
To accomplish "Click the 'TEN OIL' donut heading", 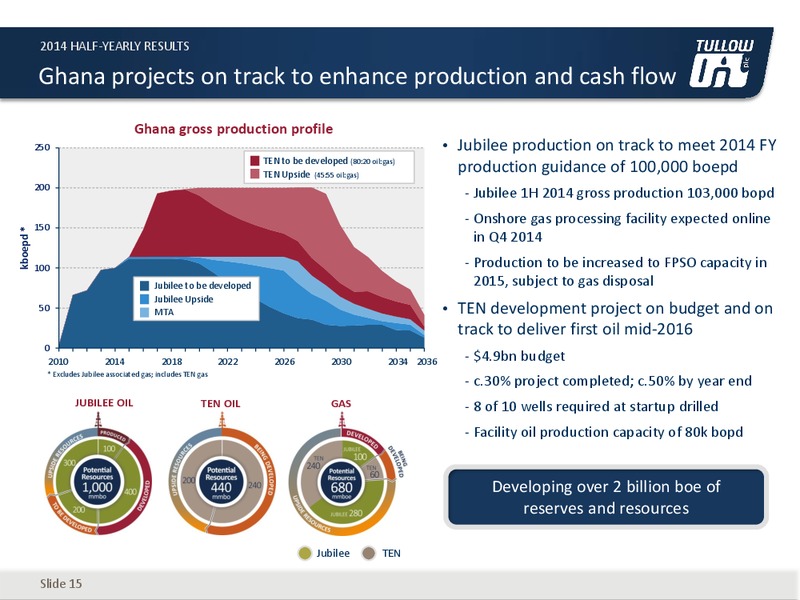I will (220, 404).
